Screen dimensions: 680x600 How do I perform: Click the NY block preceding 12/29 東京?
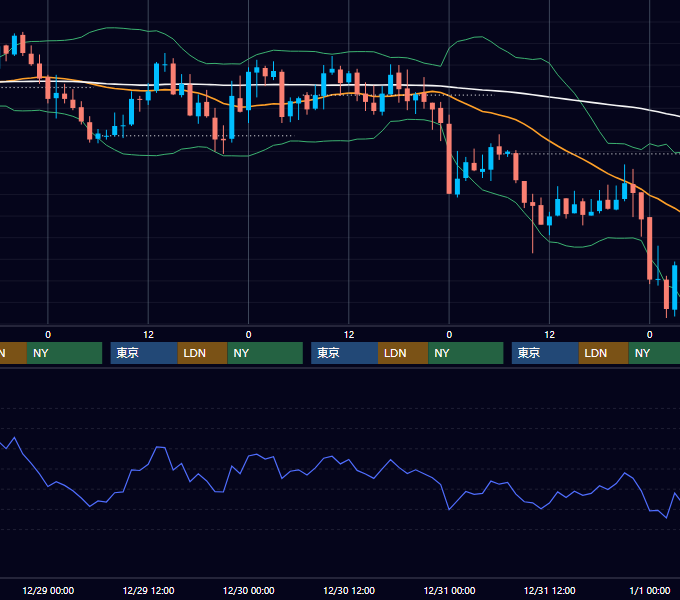(x=64, y=353)
